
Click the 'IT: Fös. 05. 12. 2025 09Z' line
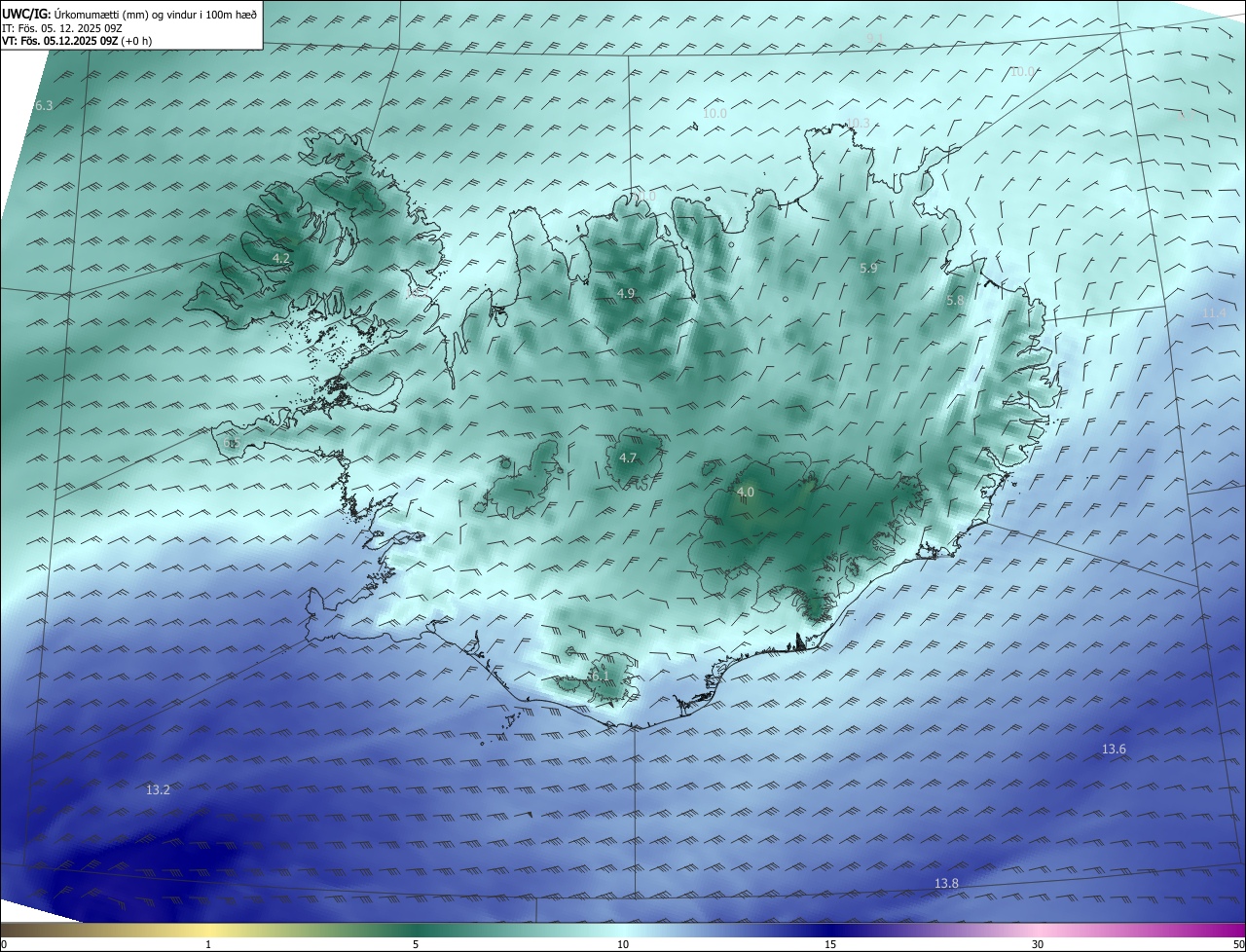point(62,28)
